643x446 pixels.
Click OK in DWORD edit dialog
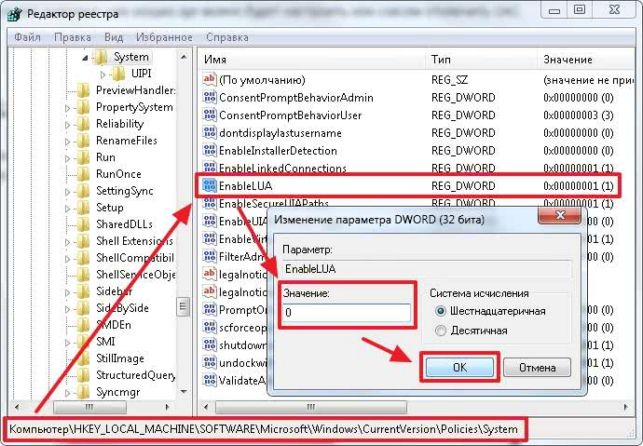459,367
